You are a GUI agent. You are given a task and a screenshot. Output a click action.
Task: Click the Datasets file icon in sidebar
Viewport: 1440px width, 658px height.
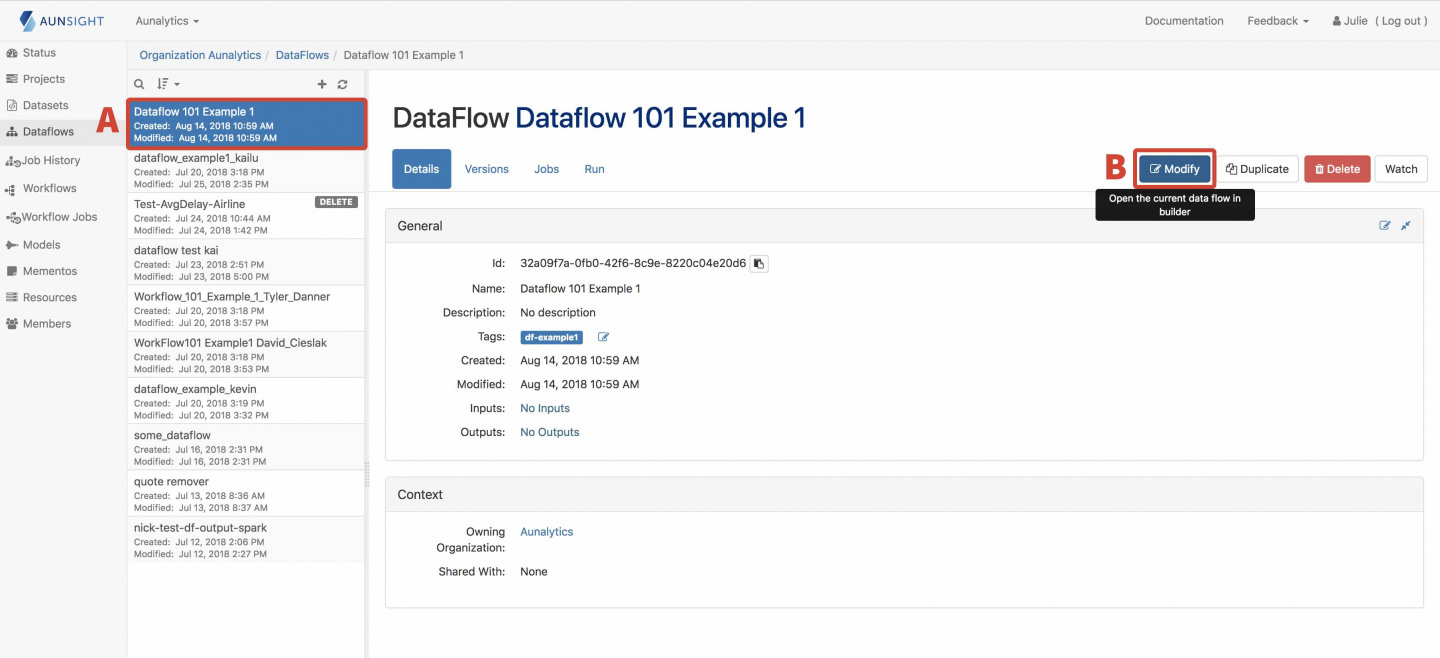pos(12,105)
